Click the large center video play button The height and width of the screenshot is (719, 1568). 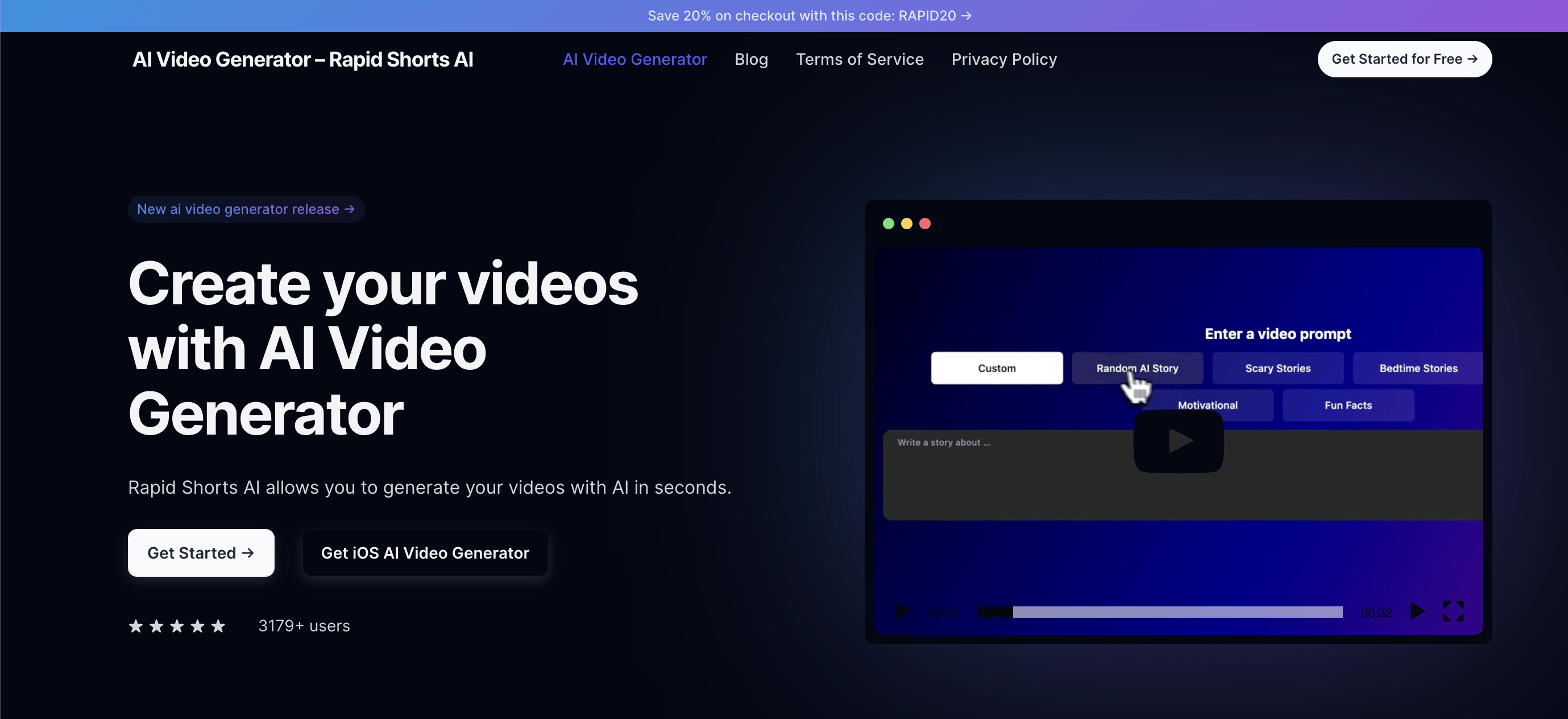[x=1179, y=441]
